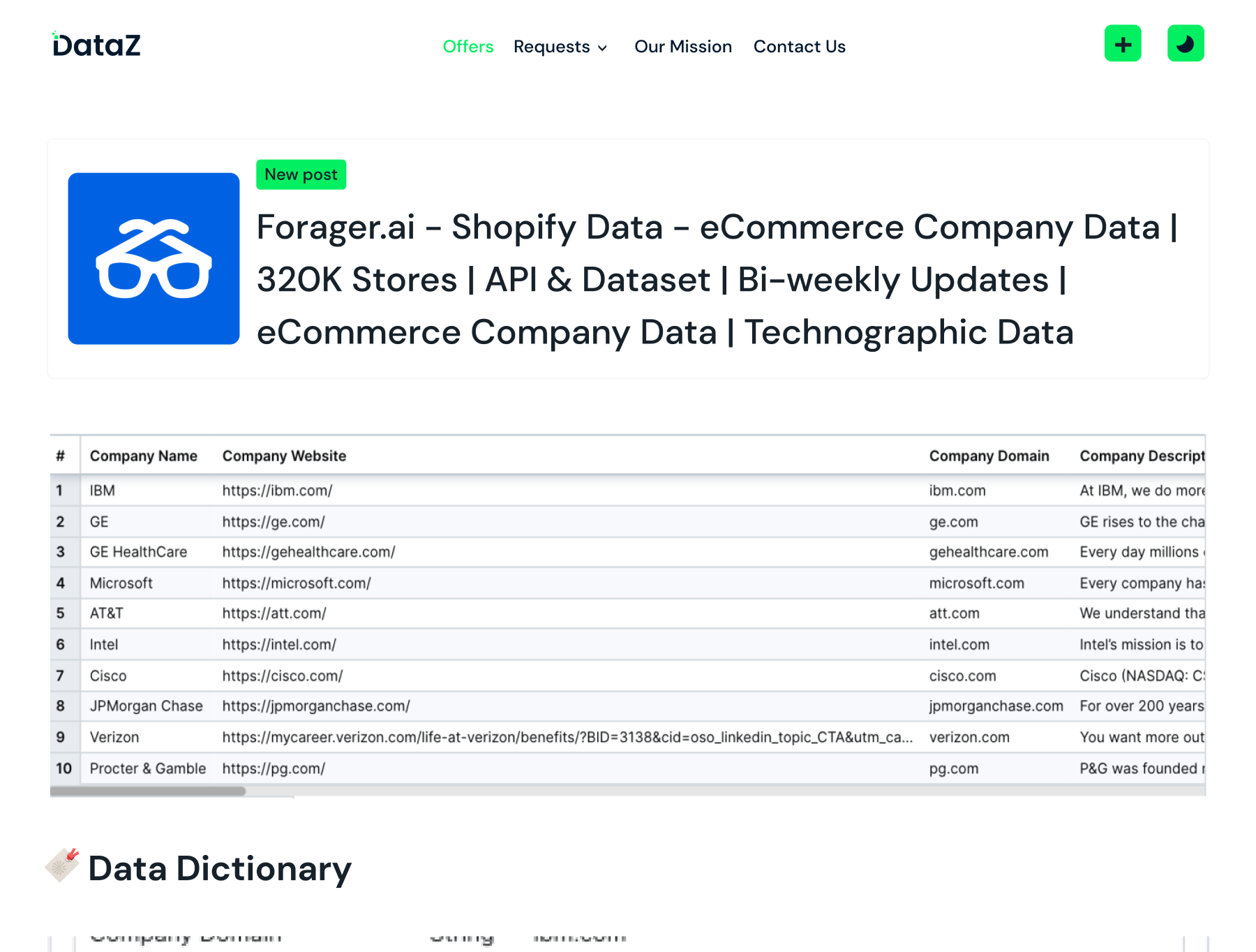Expand the Requests dropdown menu
The width and height of the screenshot is (1256, 952).
[x=560, y=47]
